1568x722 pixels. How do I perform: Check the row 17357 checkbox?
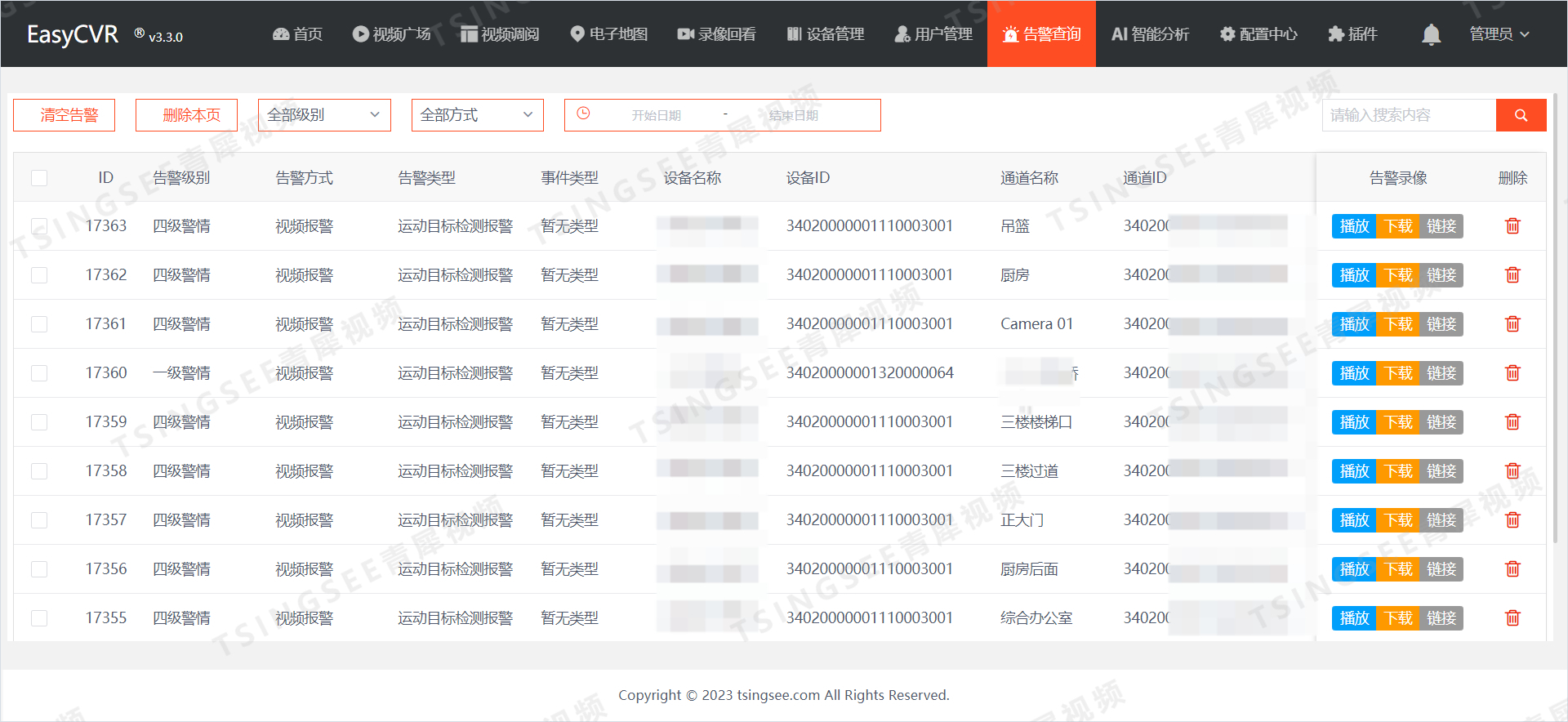click(x=39, y=520)
